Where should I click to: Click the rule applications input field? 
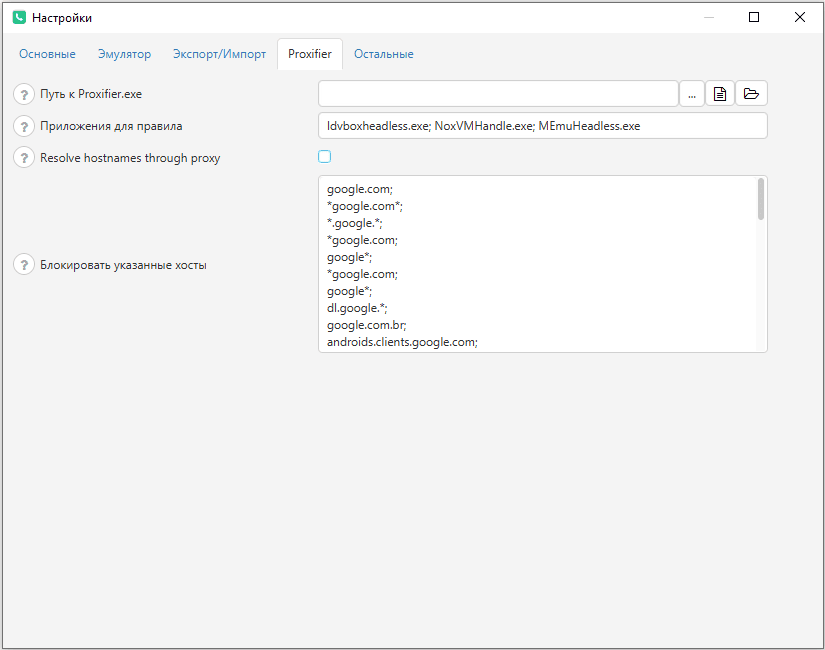point(543,126)
